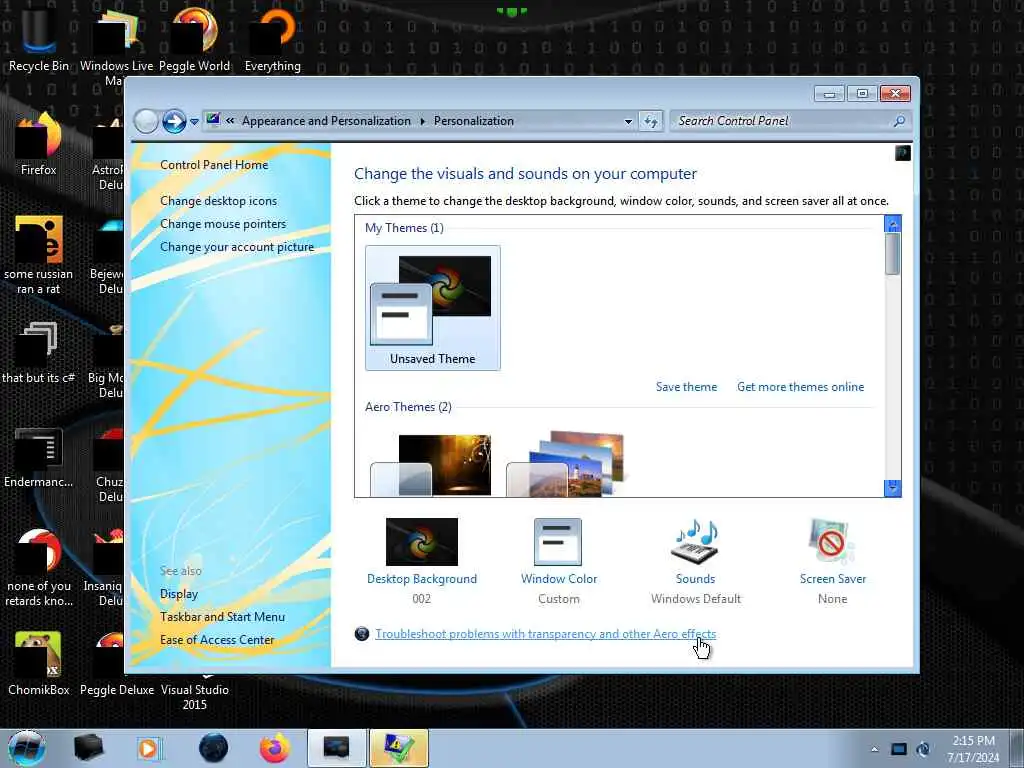Open Change mouse pointers link

coord(223,224)
